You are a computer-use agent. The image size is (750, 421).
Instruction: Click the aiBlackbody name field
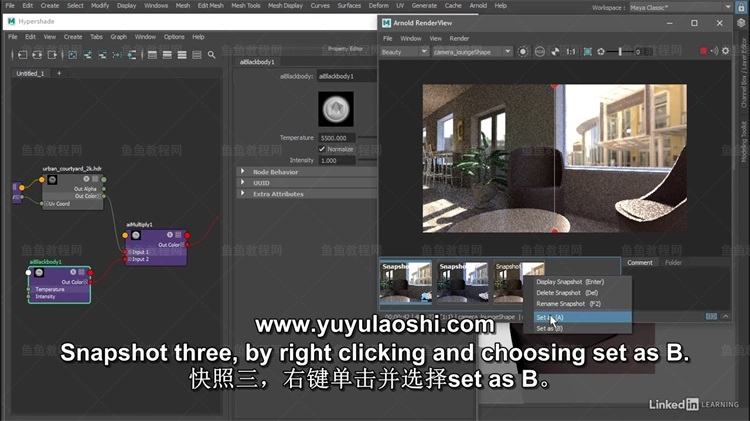tap(347, 76)
